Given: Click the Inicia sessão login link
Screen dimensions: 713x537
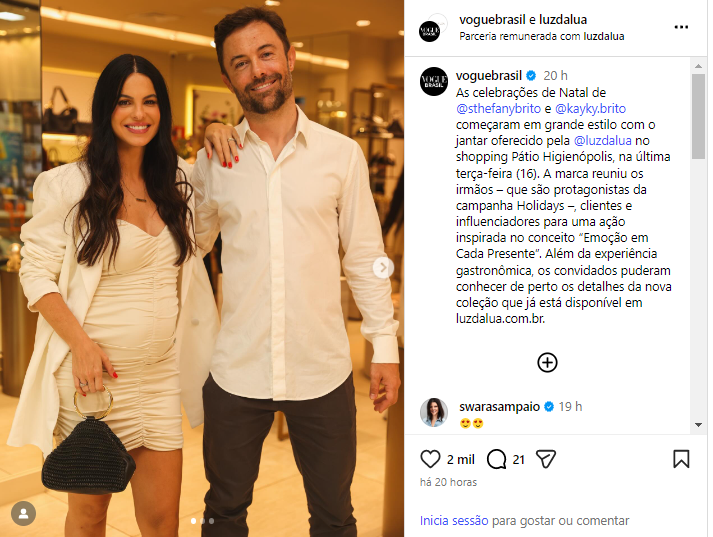Looking at the screenshot, I should pos(454,521).
